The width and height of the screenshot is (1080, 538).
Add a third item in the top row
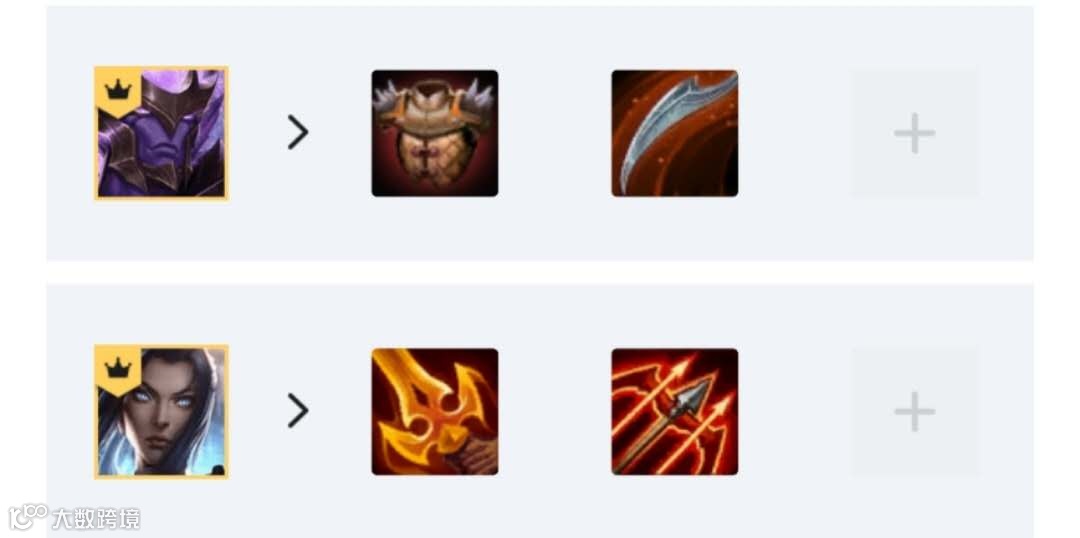pyautogui.click(x=915, y=133)
